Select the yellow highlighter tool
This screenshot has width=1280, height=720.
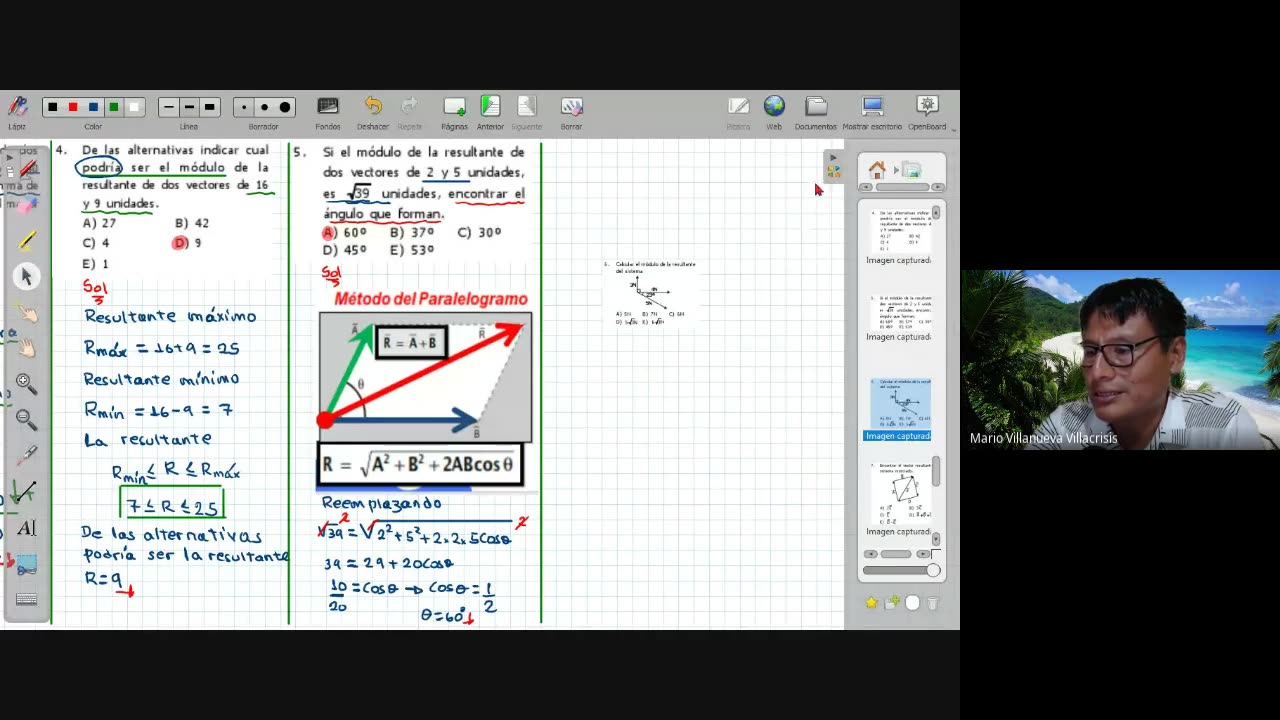coord(27,240)
